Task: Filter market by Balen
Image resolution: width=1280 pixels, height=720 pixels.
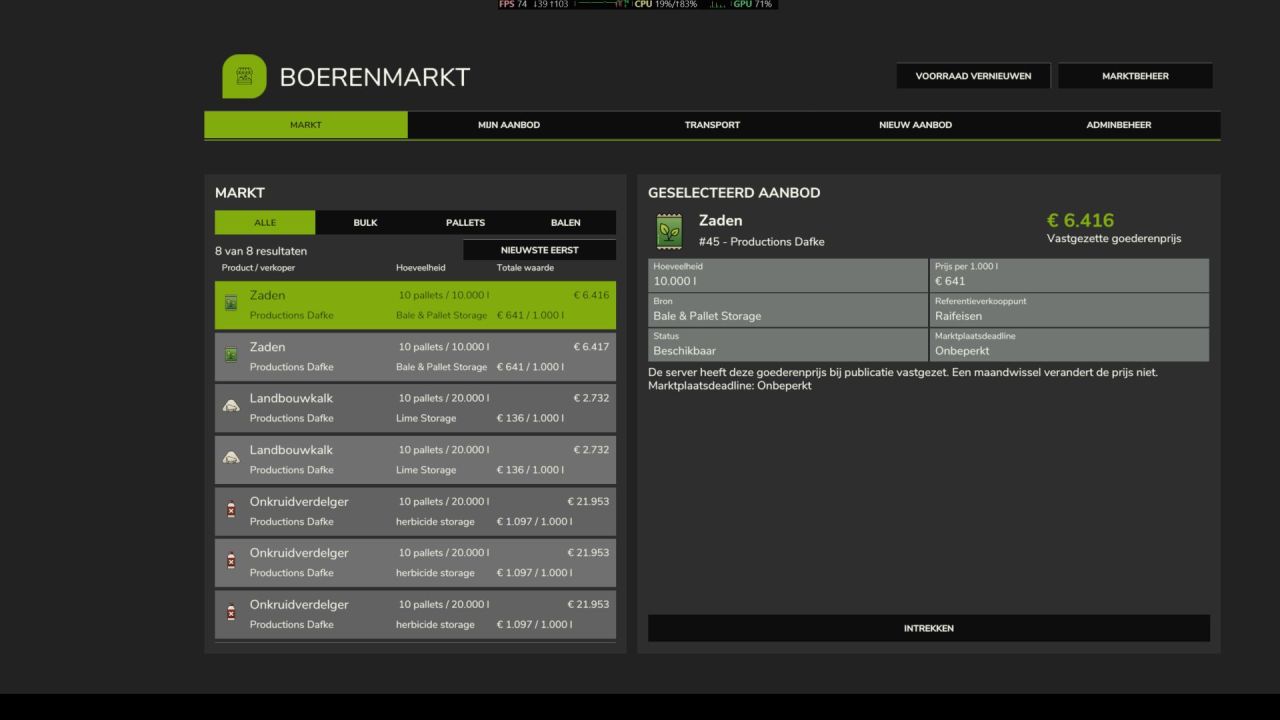Action: [x=565, y=222]
